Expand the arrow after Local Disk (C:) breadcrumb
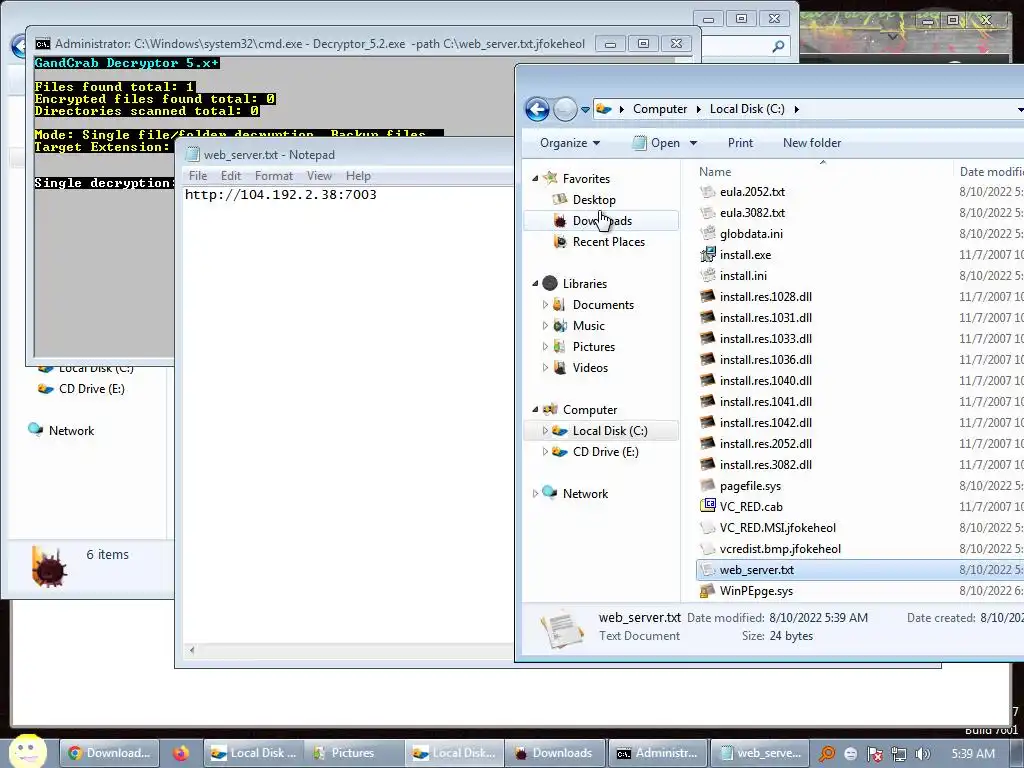This screenshot has width=1024, height=768. [x=796, y=109]
